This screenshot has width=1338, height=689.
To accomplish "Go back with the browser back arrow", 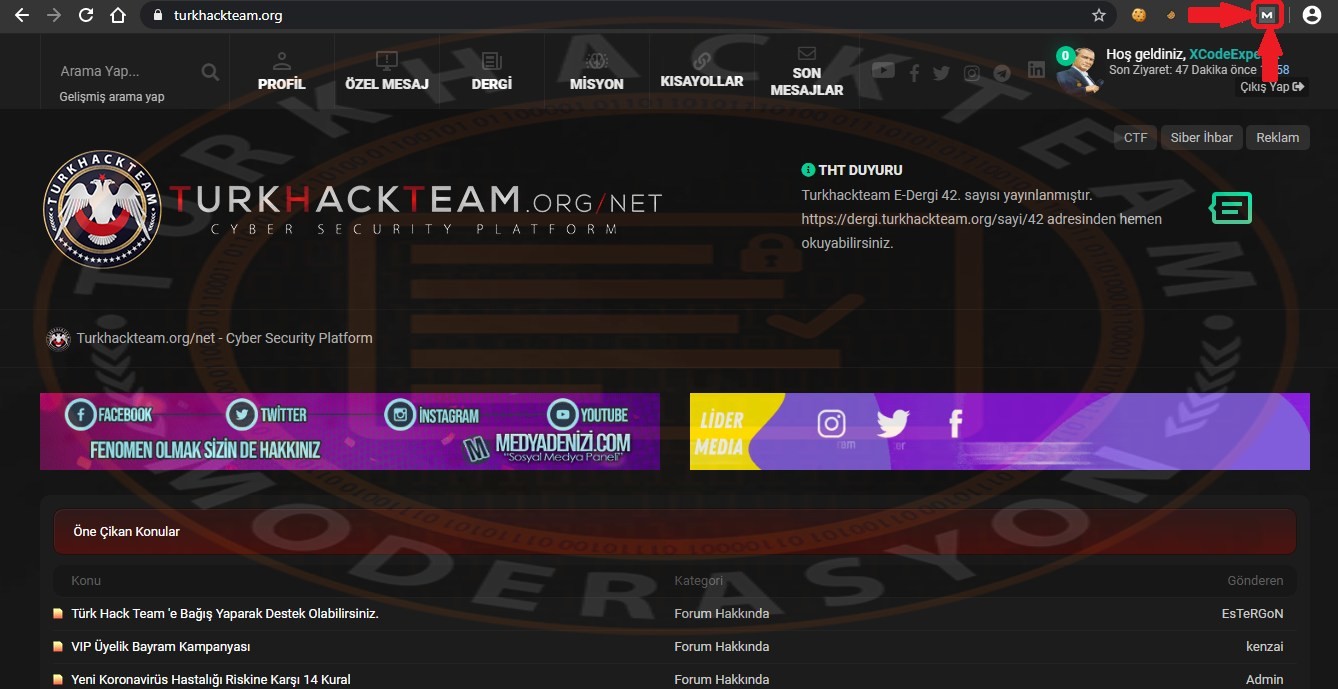I will click(22, 15).
